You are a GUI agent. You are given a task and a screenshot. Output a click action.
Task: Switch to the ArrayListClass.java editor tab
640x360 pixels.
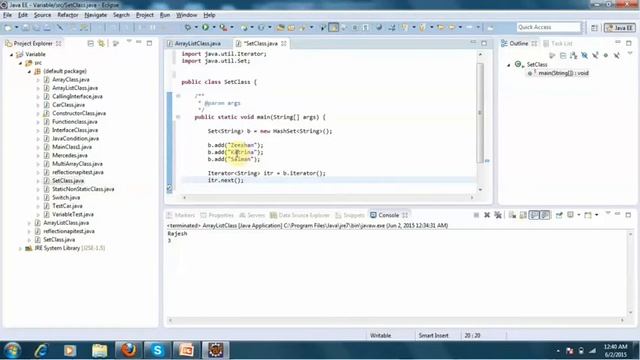pos(198,43)
